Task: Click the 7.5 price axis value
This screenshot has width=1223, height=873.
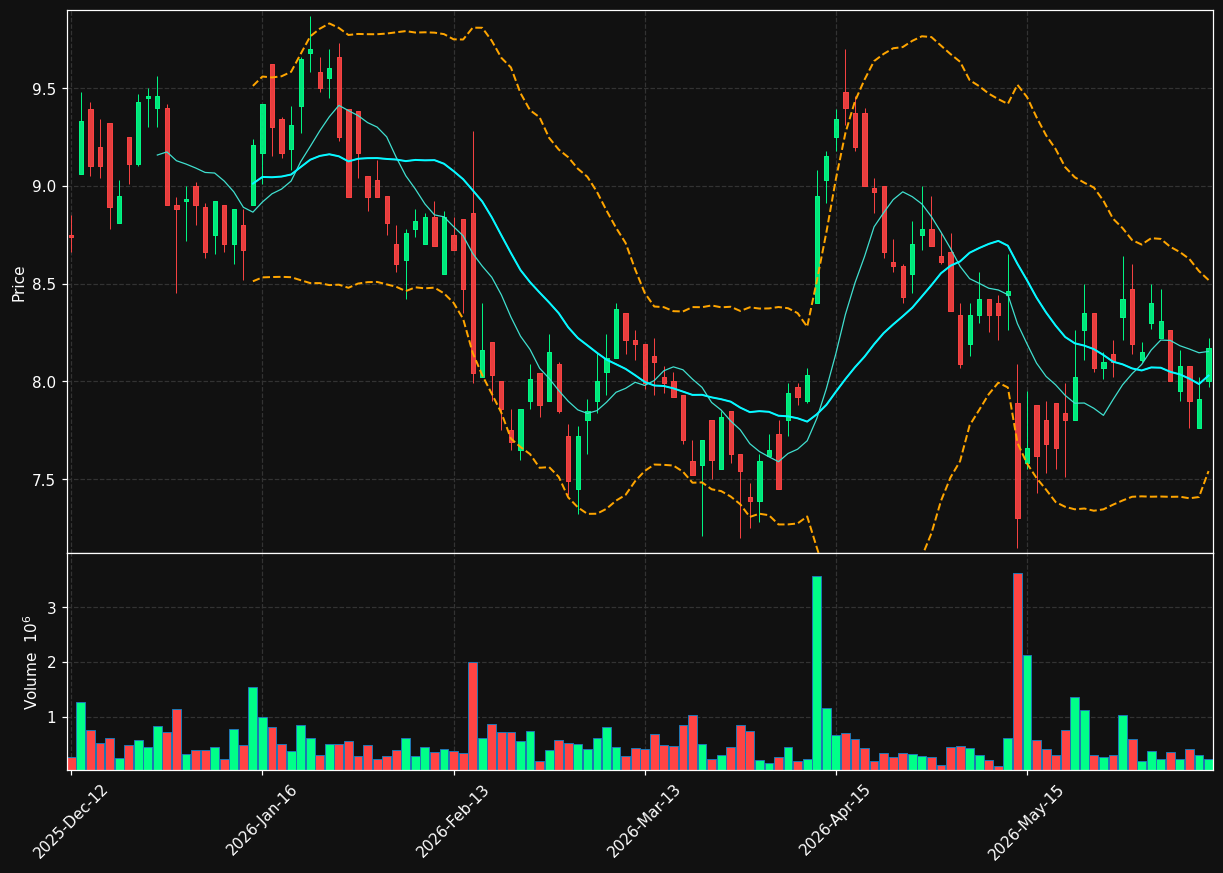Action: (44, 480)
